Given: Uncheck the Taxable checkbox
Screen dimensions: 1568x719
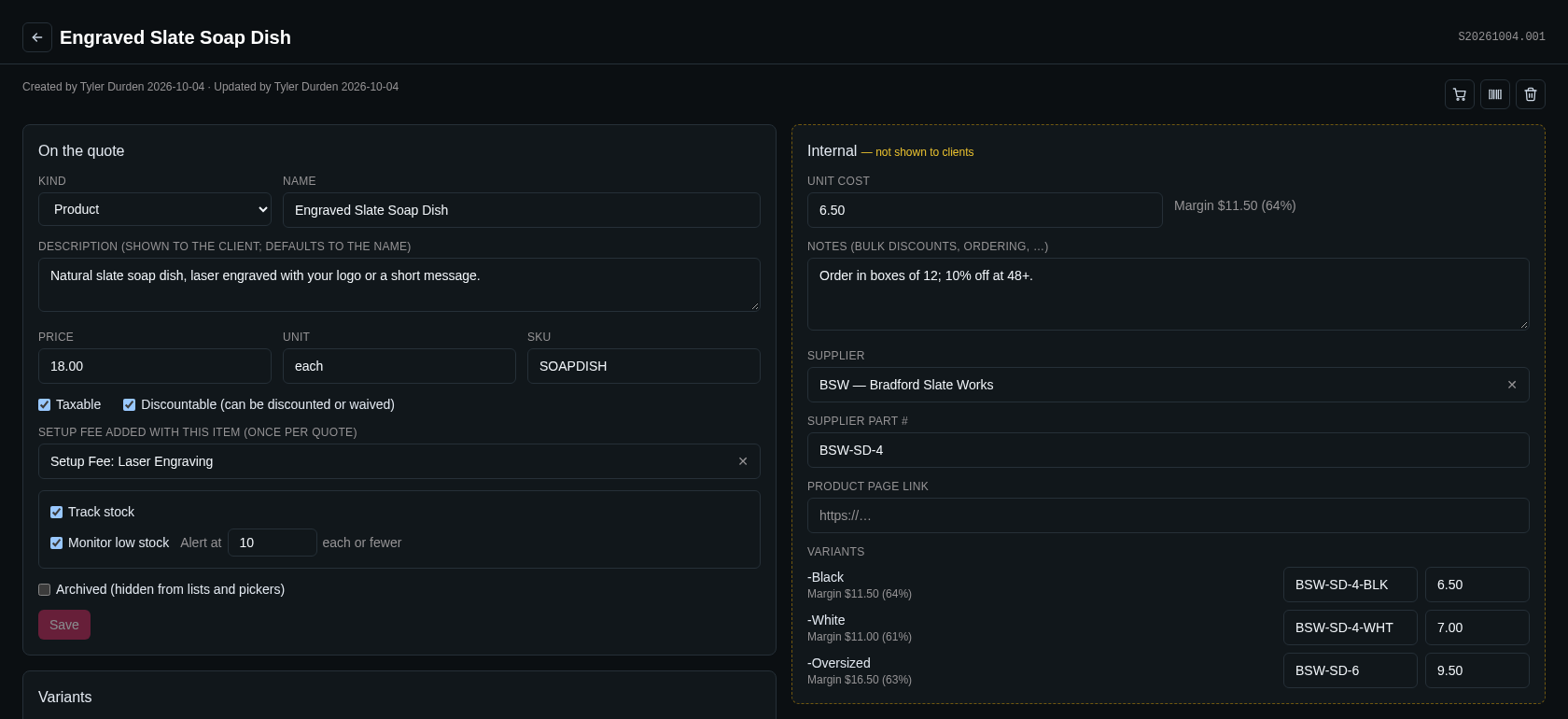Looking at the screenshot, I should (45, 404).
